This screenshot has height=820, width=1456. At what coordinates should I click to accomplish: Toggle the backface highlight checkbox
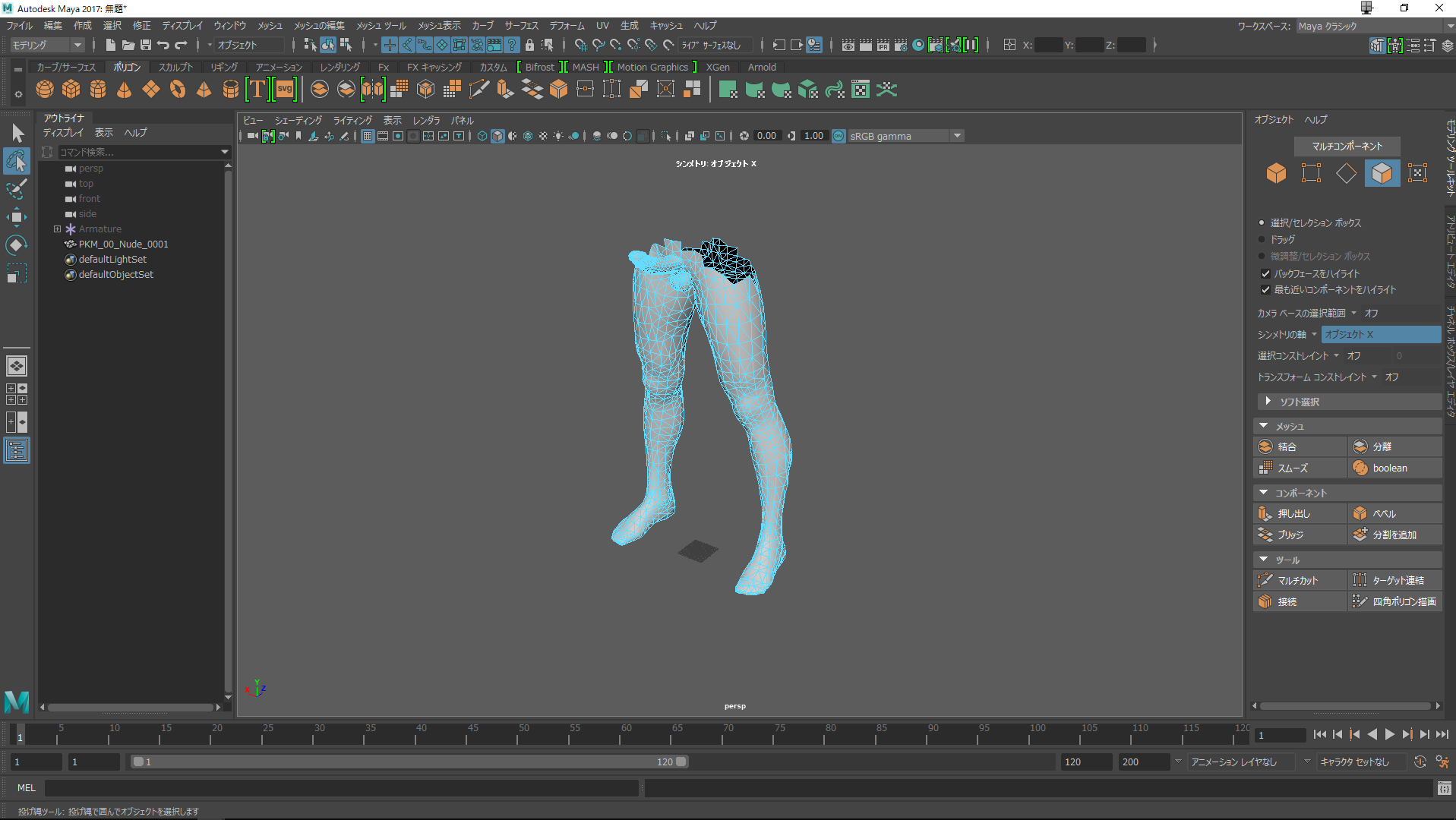1265,273
